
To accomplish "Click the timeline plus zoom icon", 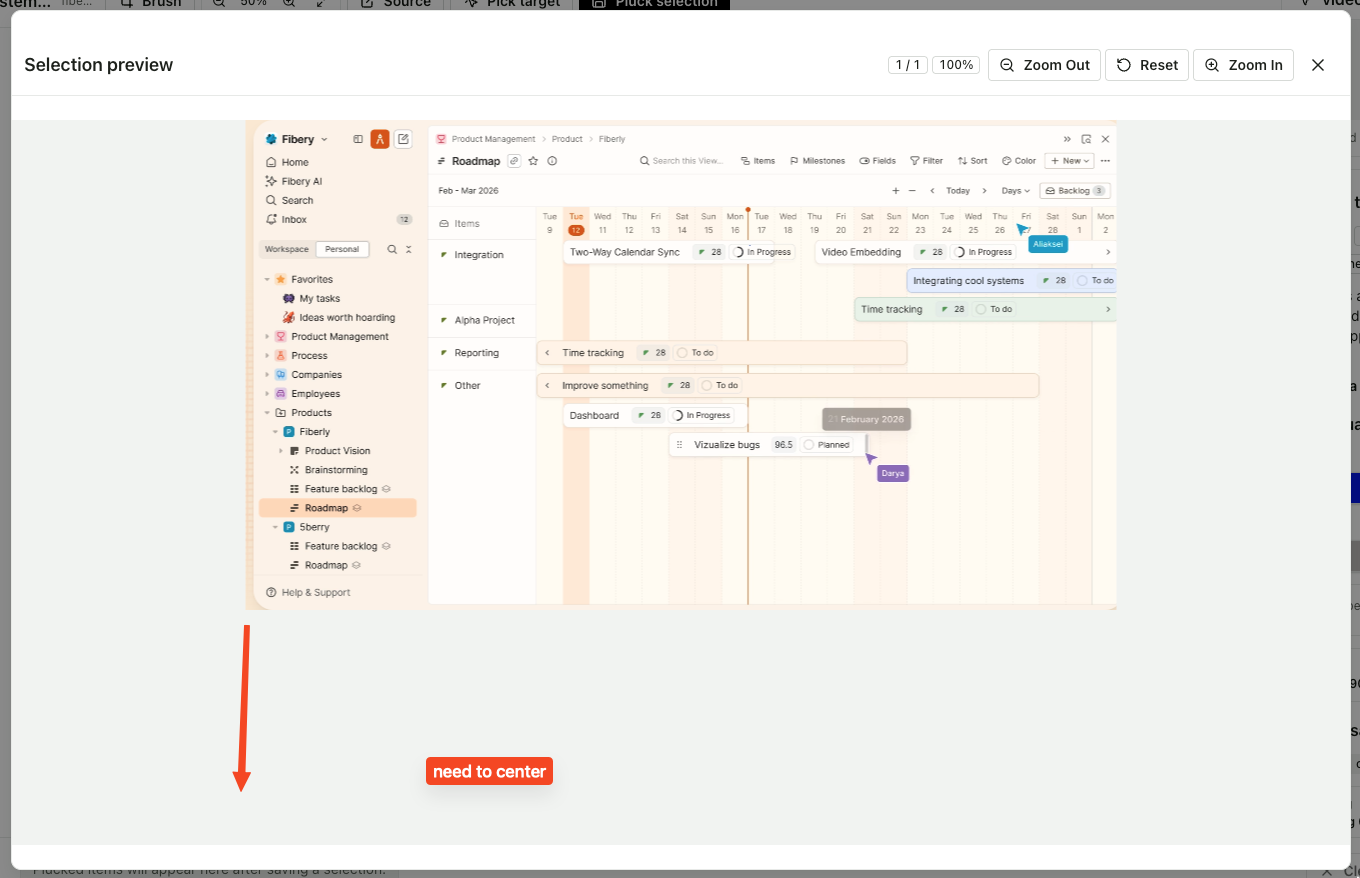I will (x=896, y=190).
